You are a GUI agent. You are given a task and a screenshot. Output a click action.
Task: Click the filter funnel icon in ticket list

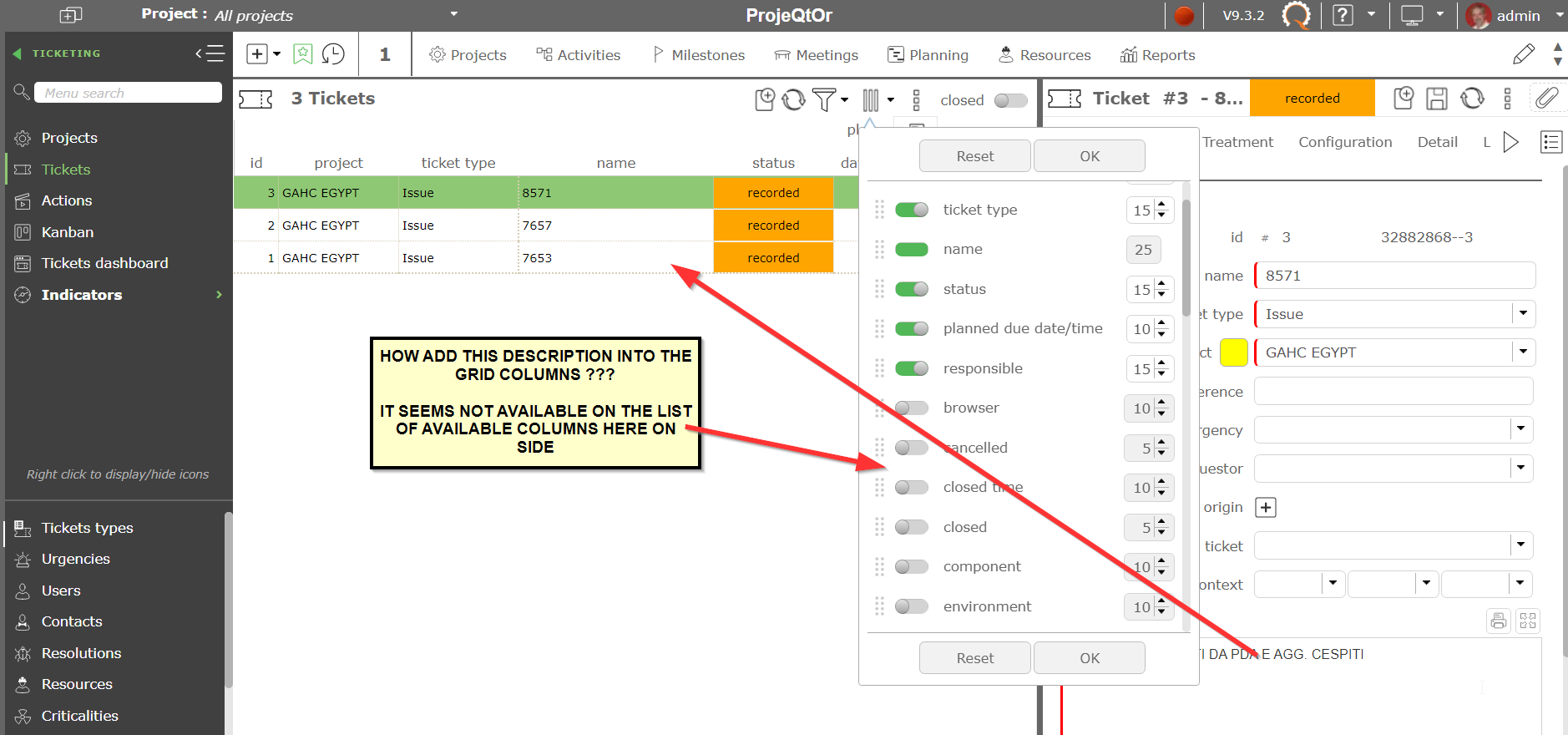[824, 100]
